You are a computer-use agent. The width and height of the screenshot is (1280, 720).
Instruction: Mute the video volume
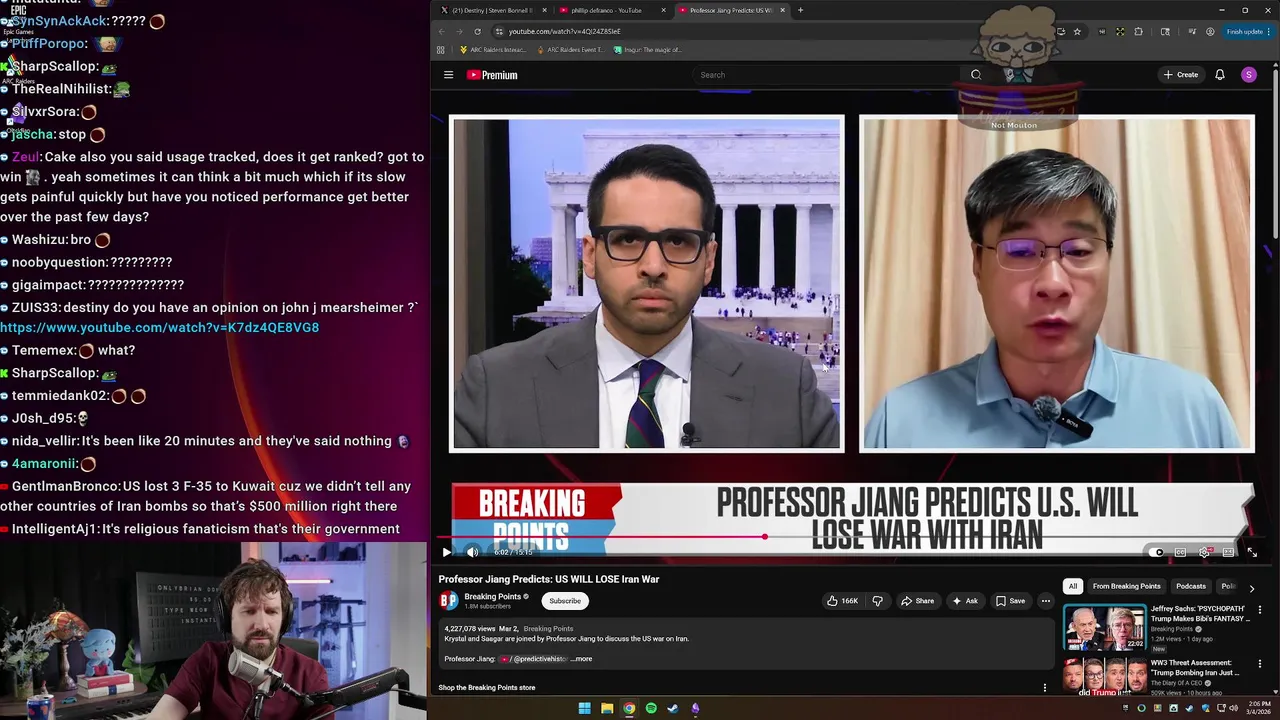point(472,552)
